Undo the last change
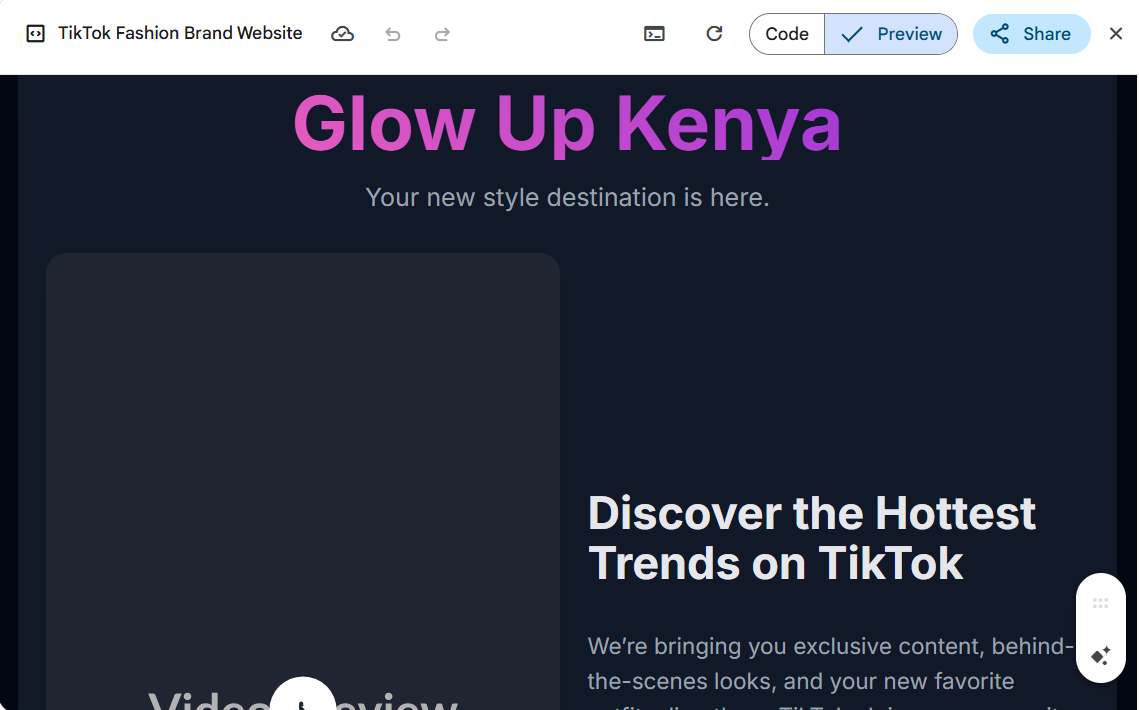The width and height of the screenshot is (1139, 710). click(393, 34)
